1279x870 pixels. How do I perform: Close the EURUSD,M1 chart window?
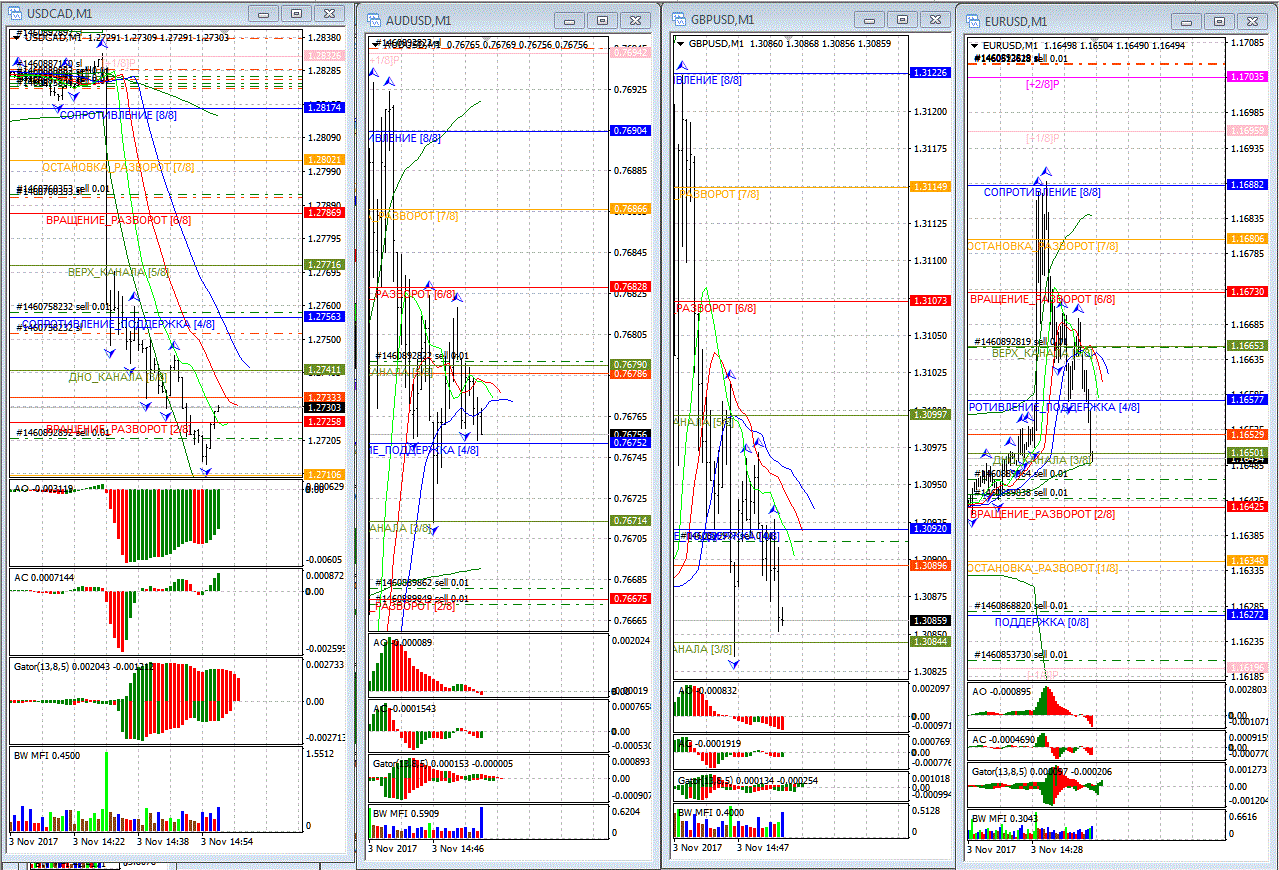[x=1252, y=21]
